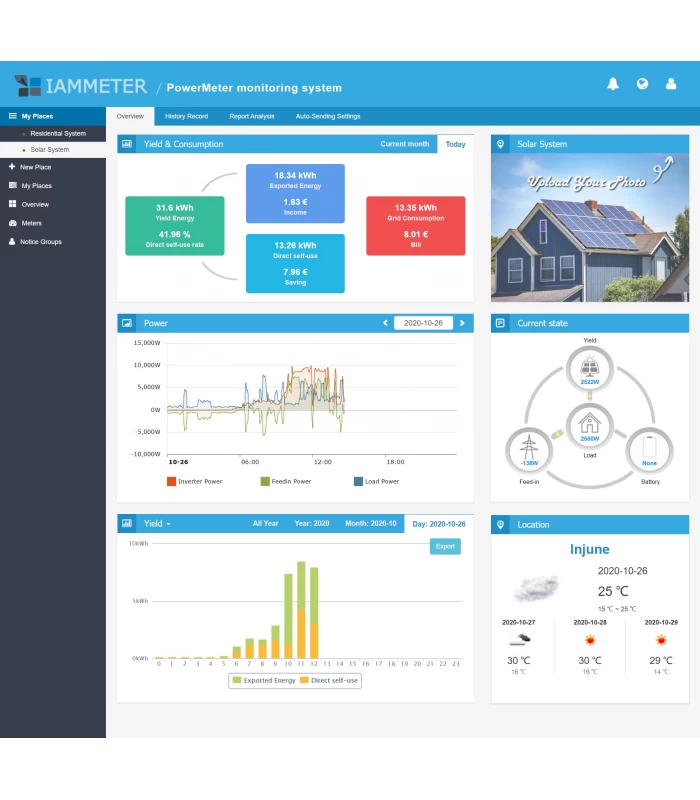Select Day: 2020-10-26 in Yield chart

439,524
